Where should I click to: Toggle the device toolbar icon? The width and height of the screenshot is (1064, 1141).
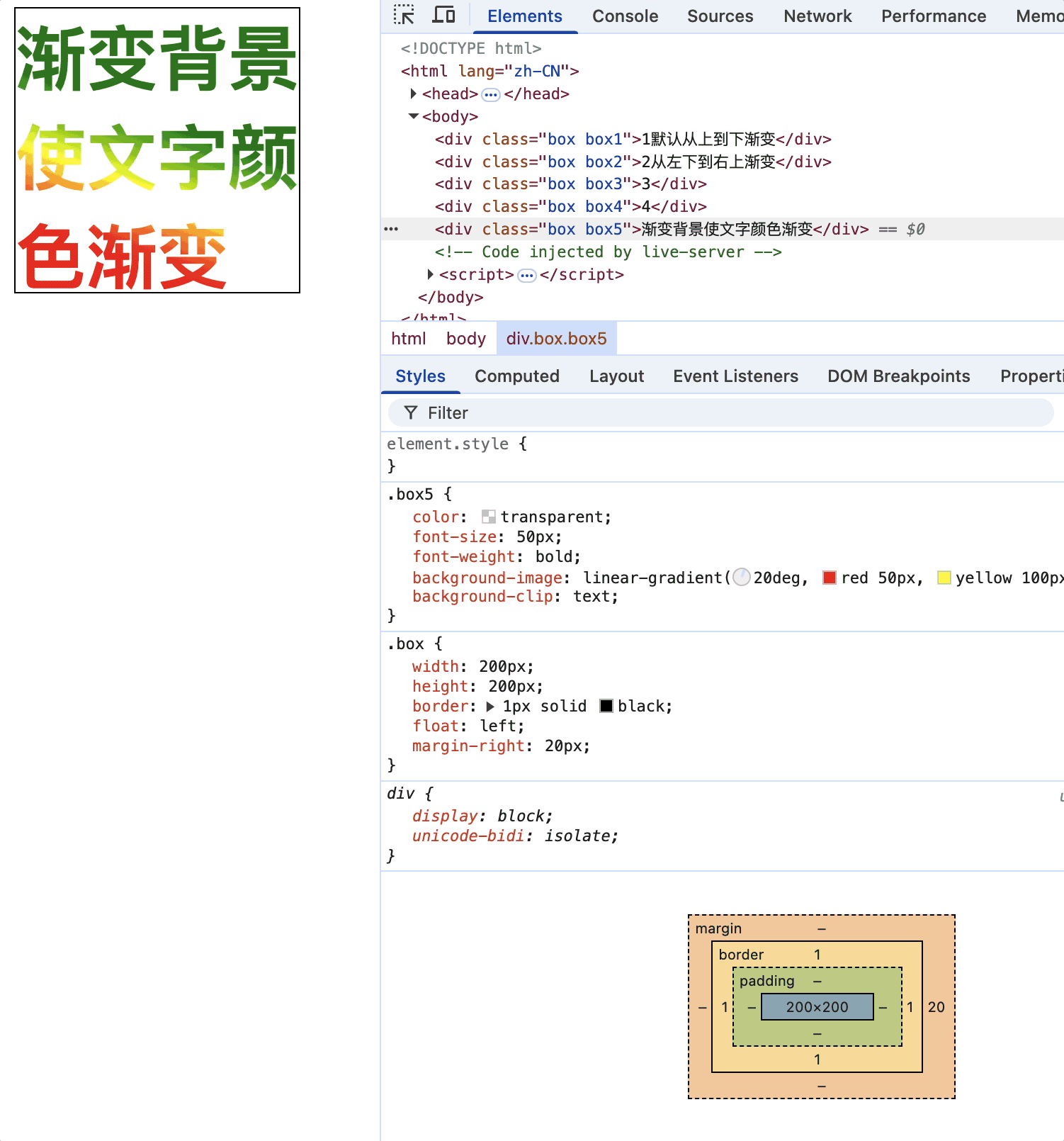(x=444, y=15)
